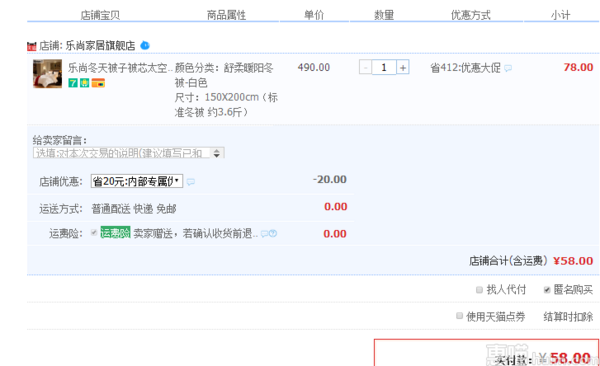
Task: Click the 数量 column header
Action: click(x=384, y=15)
